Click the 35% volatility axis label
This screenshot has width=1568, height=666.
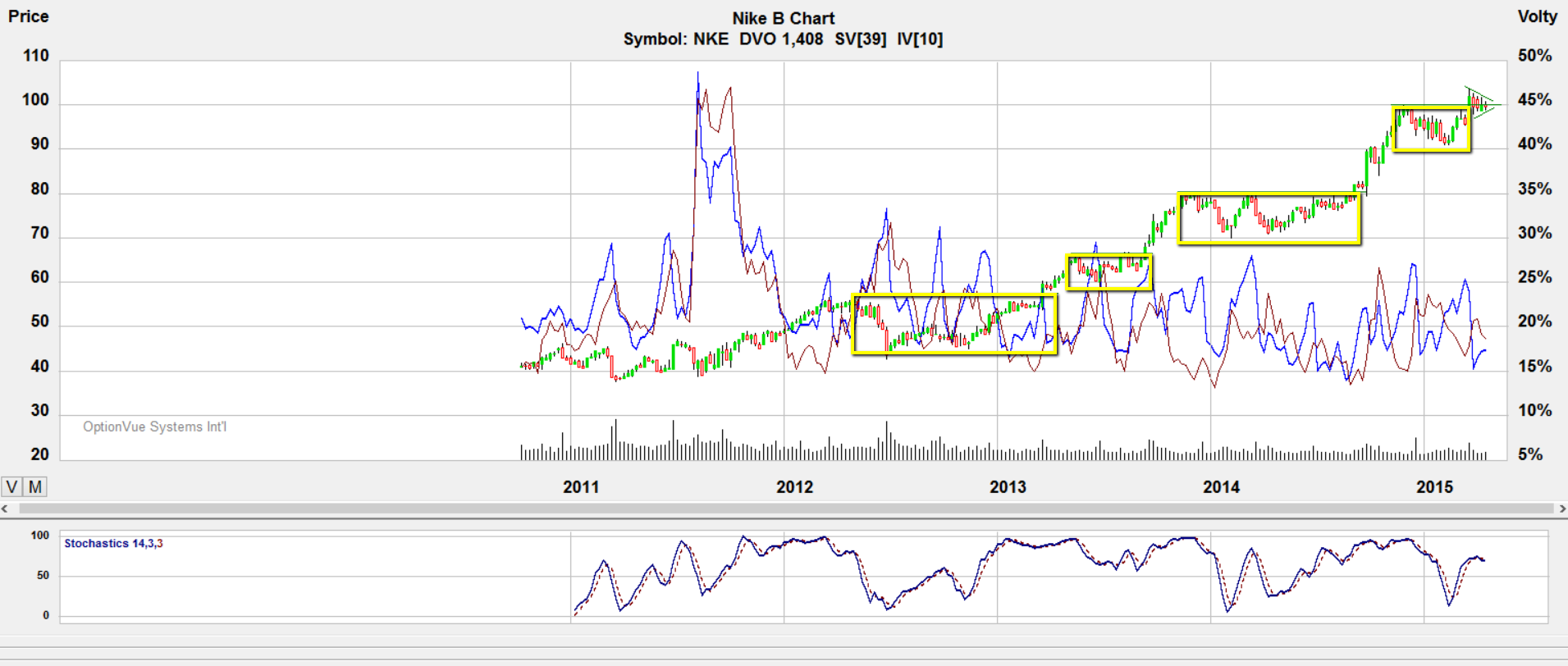tap(1534, 189)
